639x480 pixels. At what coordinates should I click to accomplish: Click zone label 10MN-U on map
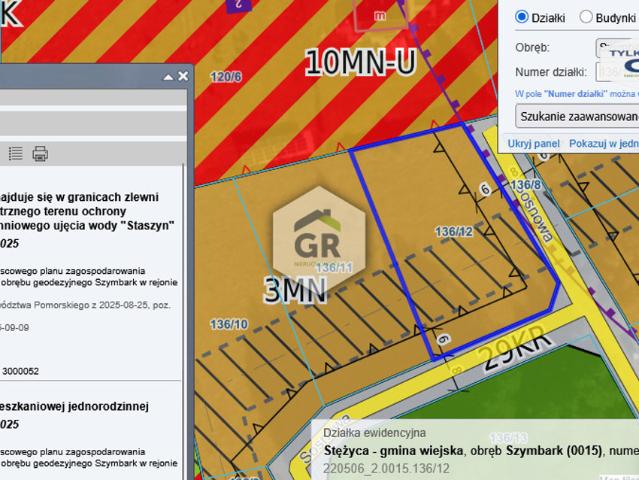[x=361, y=62]
